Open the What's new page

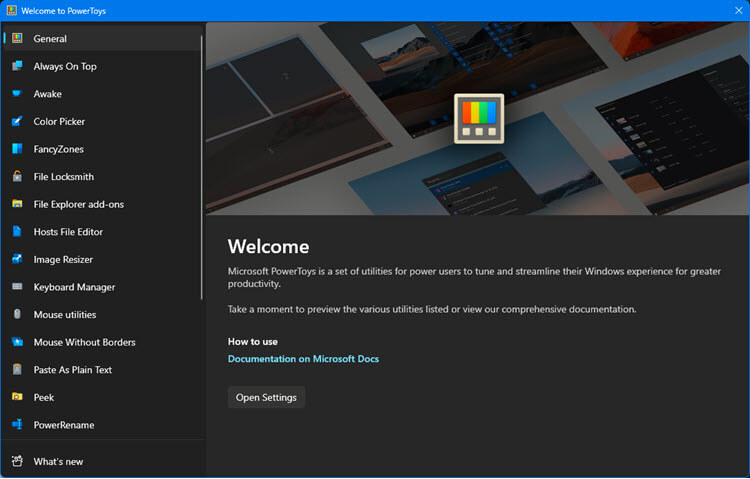101,462
